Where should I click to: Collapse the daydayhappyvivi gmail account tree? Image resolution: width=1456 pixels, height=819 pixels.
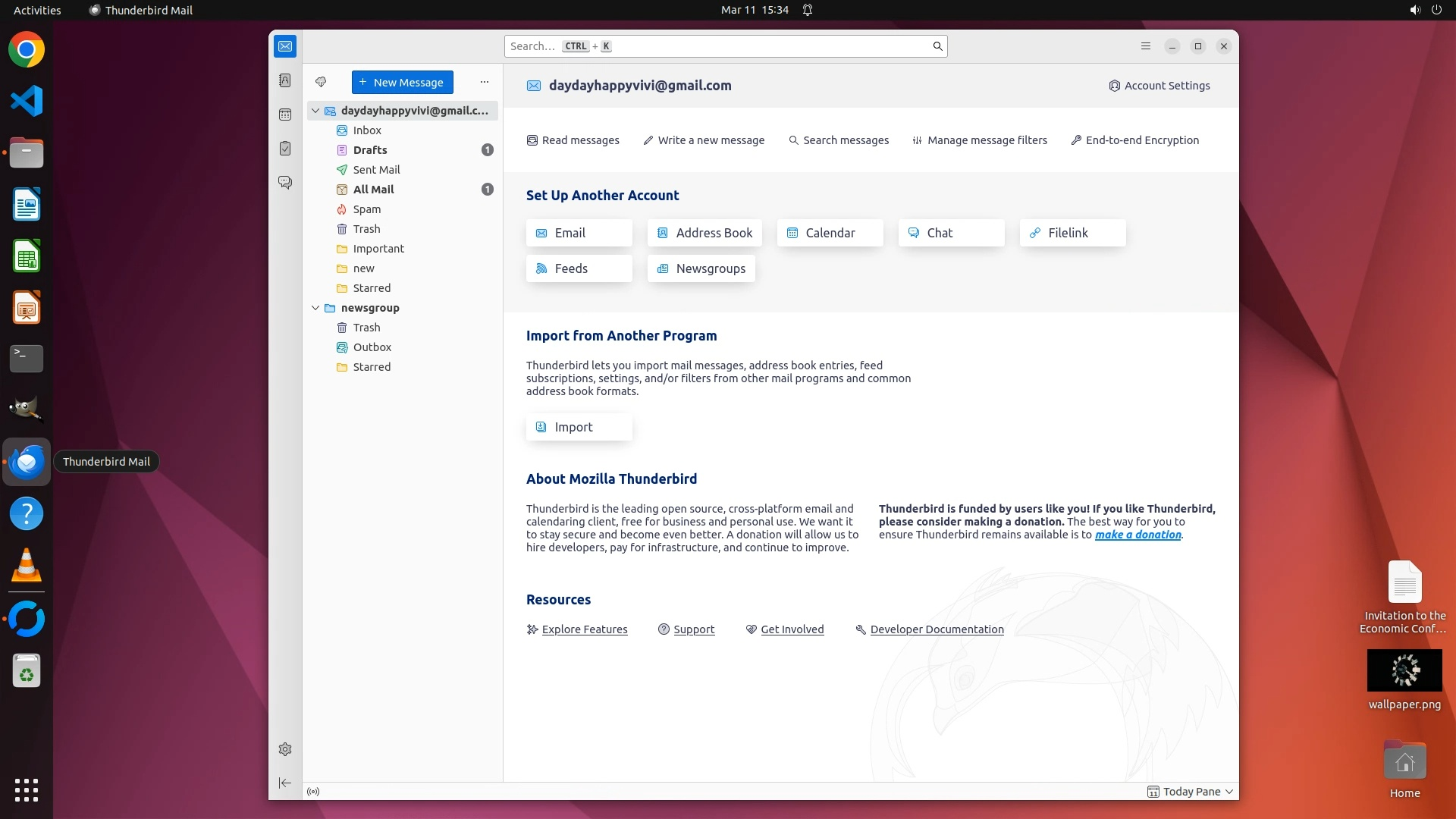coord(315,111)
